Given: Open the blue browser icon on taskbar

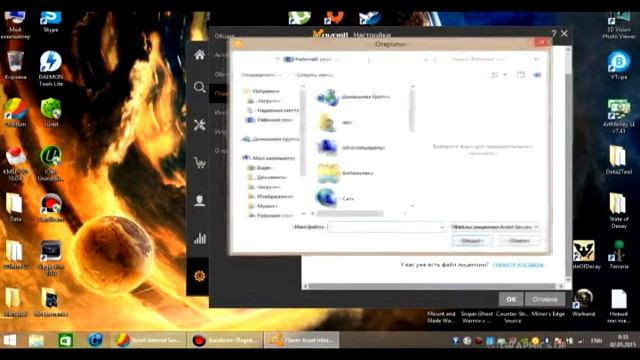Looking at the screenshot, I should (x=95, y=340).
